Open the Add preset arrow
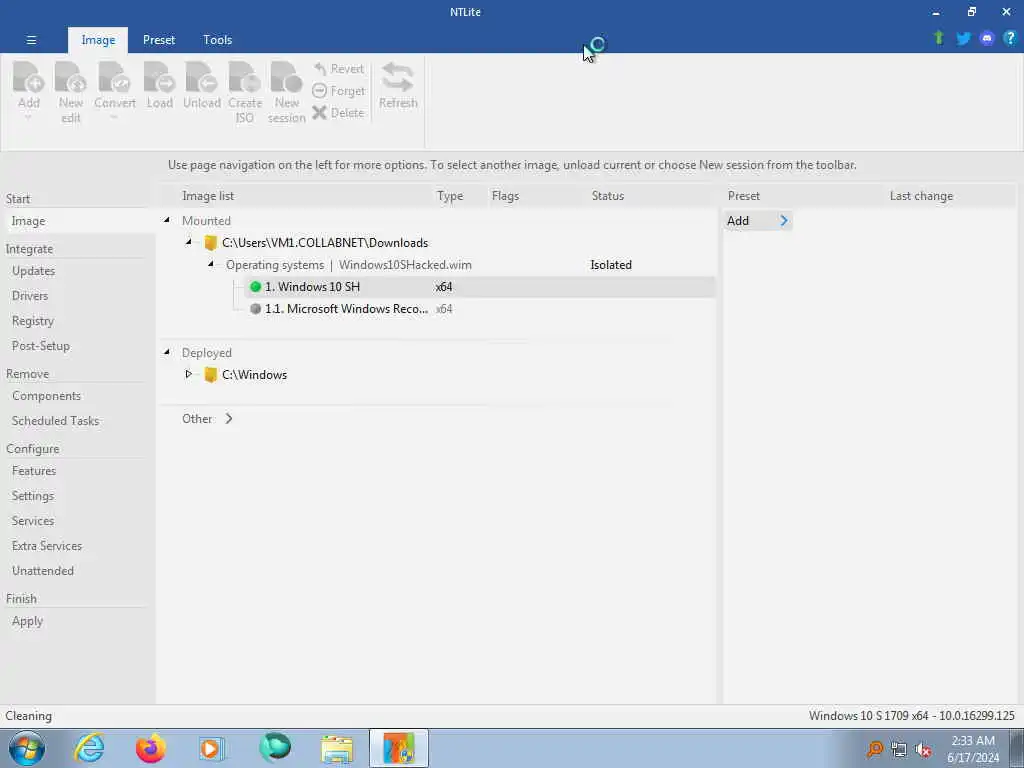This screenshot has width=1024, height=768. click(x=784, y=221)
